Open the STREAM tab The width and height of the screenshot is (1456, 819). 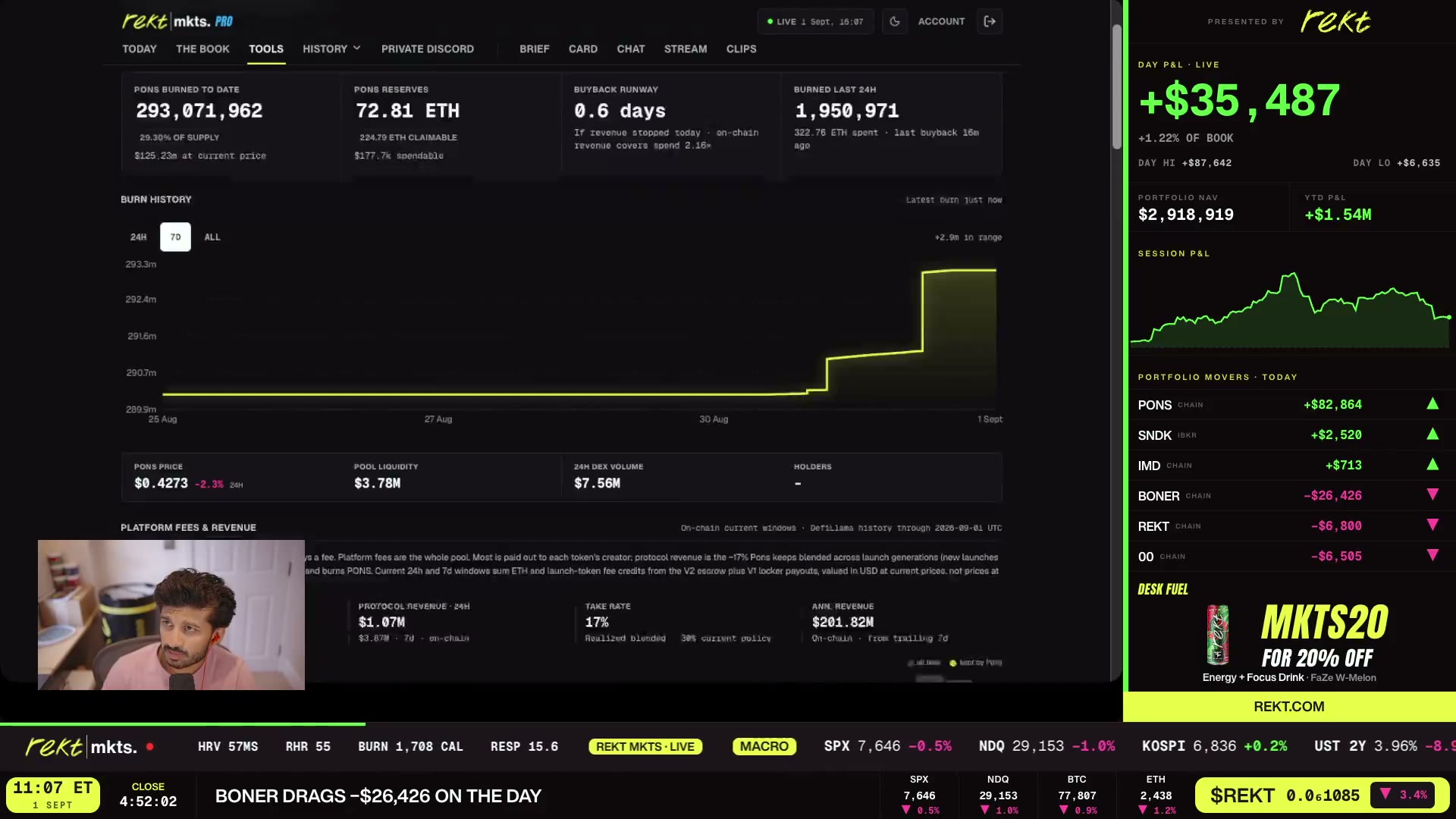(x=686, y=49)
